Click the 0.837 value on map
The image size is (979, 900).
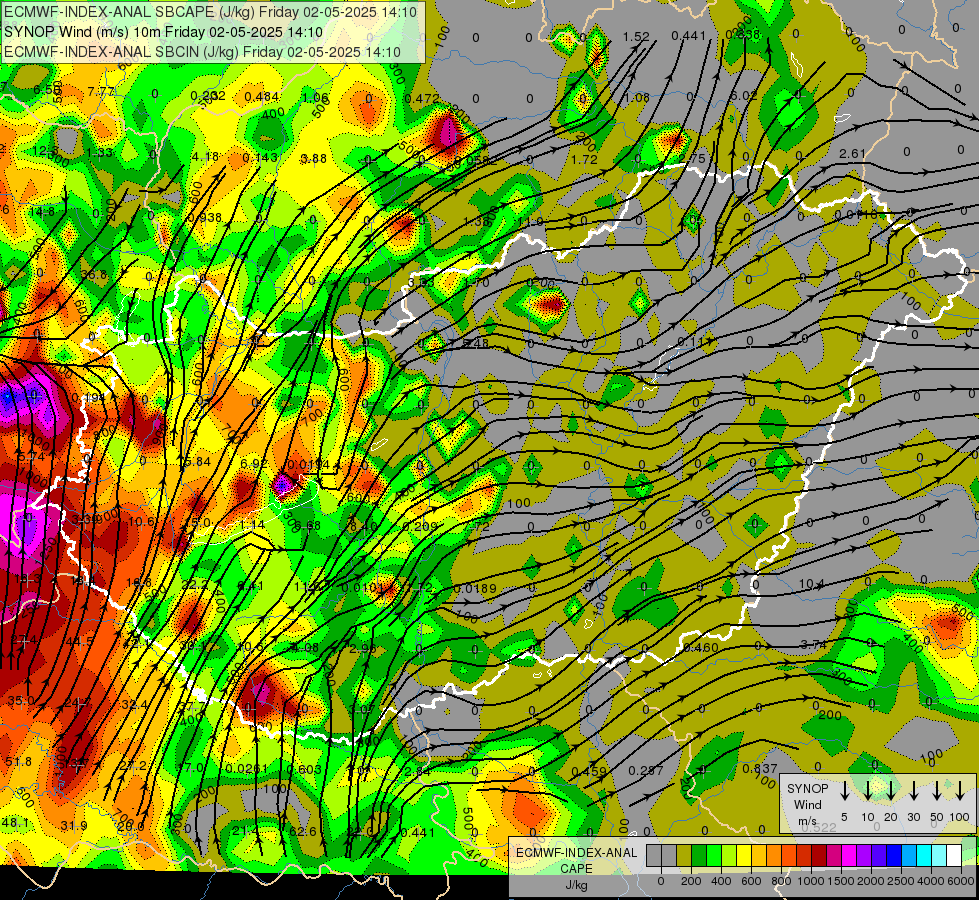(760, 769)
